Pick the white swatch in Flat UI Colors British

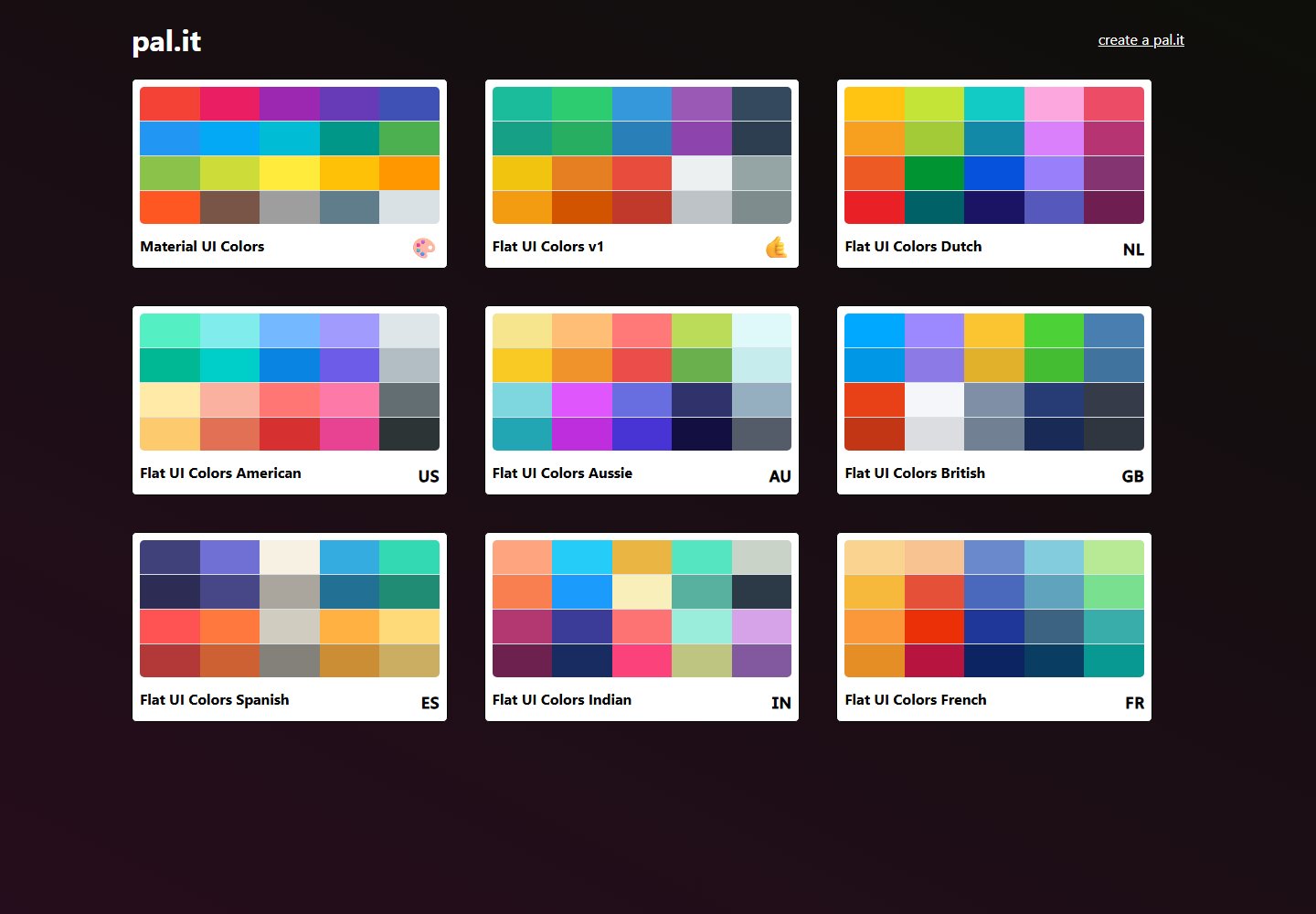pyautogui.click(x=934, y=399)
